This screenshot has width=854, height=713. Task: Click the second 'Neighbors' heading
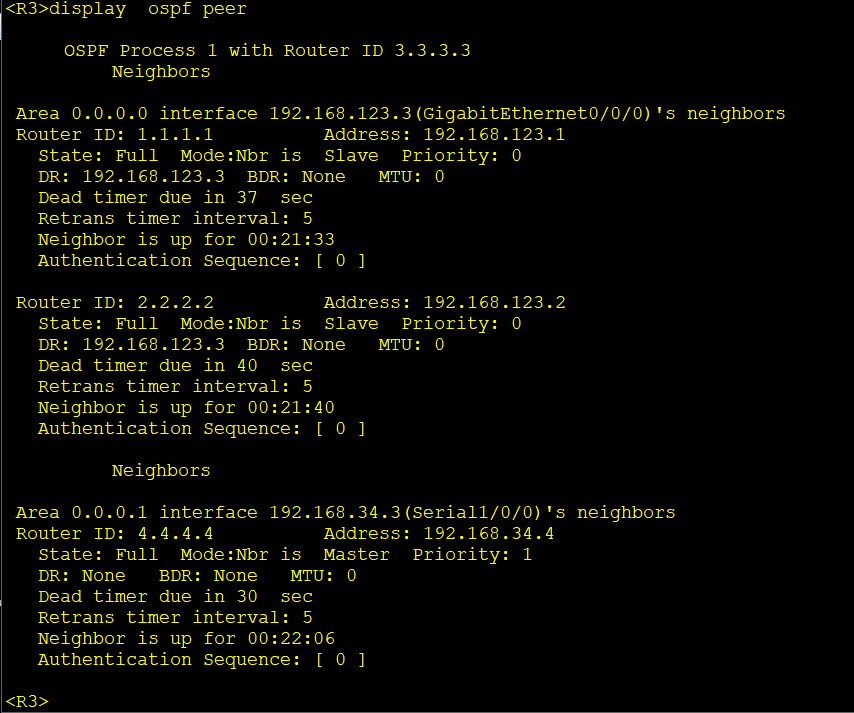[161, 471]
